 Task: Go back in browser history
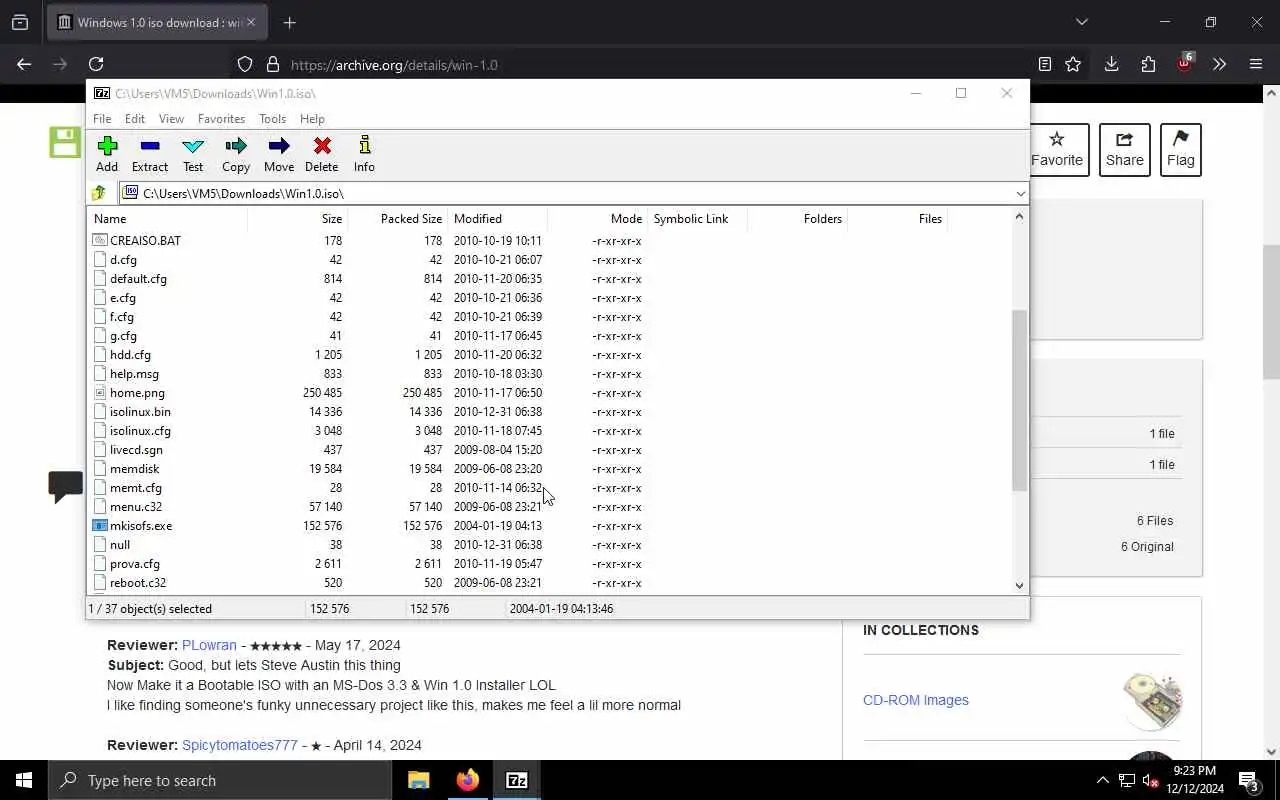pyautogui.click(x=24, y=64)
